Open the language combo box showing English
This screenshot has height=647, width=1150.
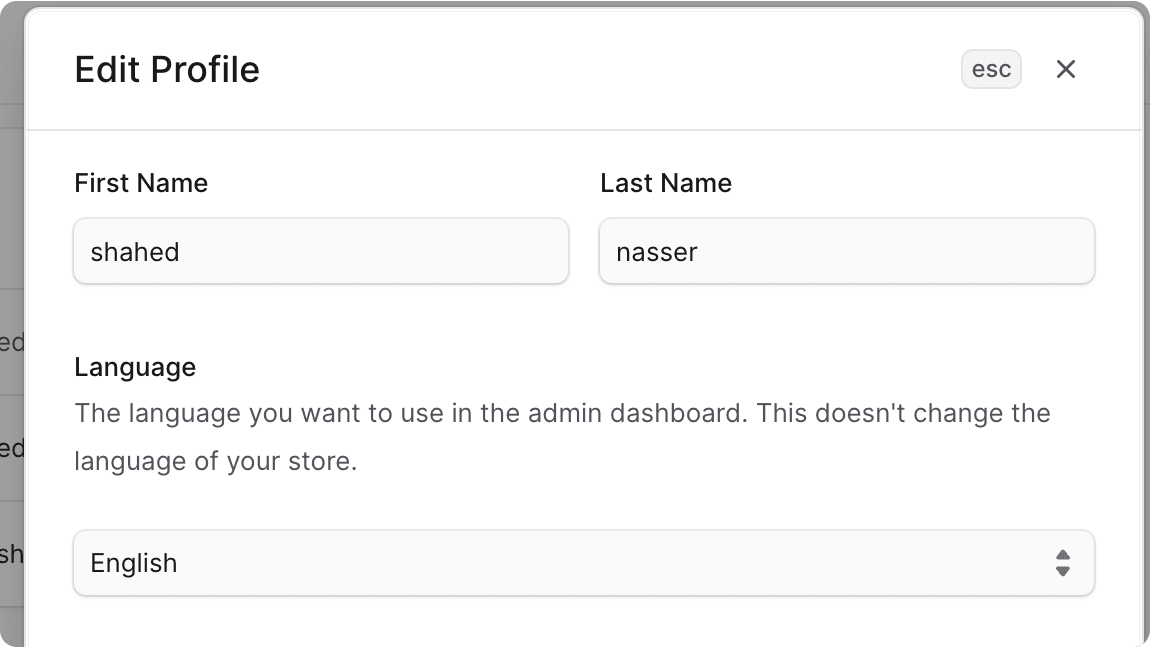584,563
